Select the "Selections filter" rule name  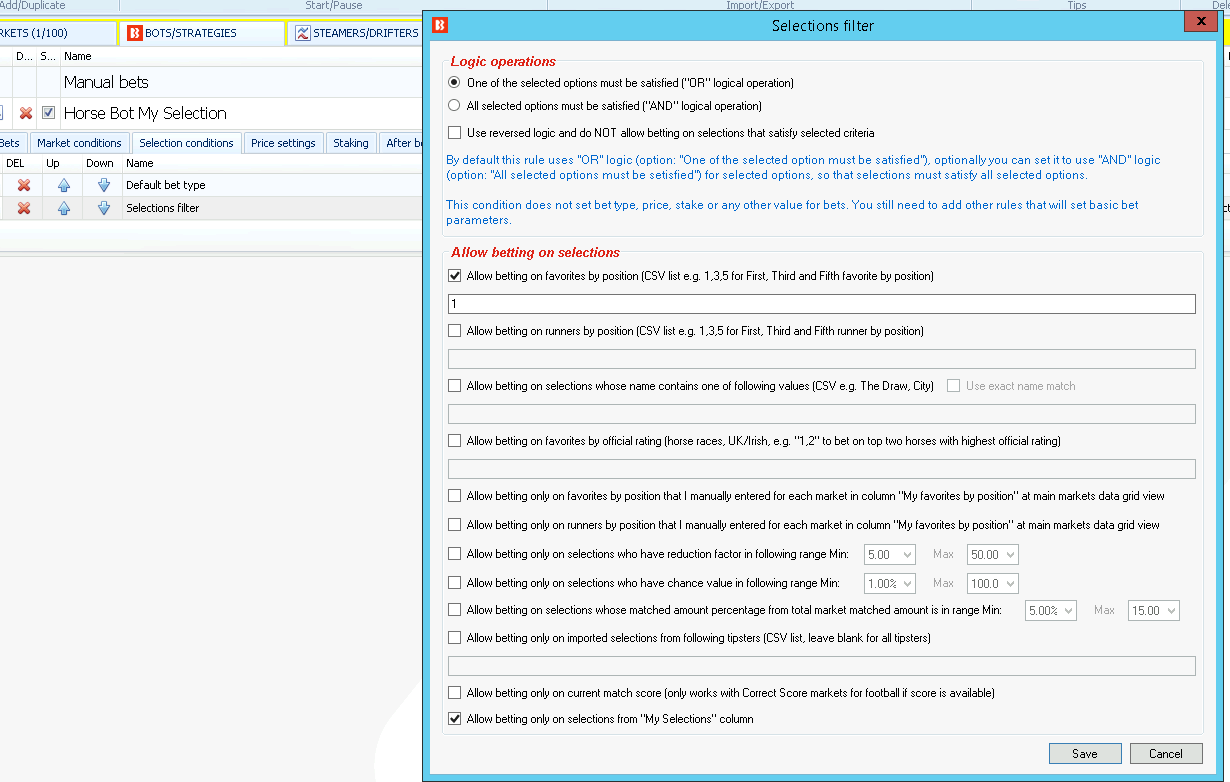coord(162,208)
